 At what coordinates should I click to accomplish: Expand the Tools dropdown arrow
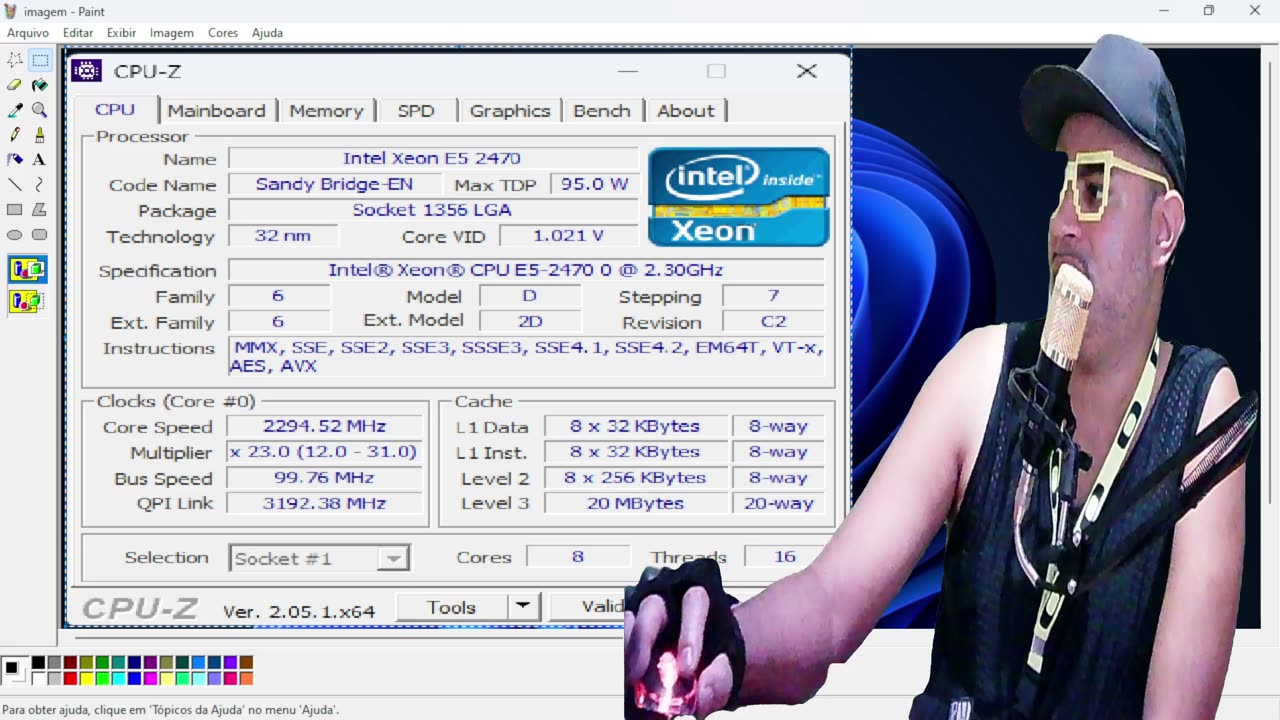click(523, 607)
